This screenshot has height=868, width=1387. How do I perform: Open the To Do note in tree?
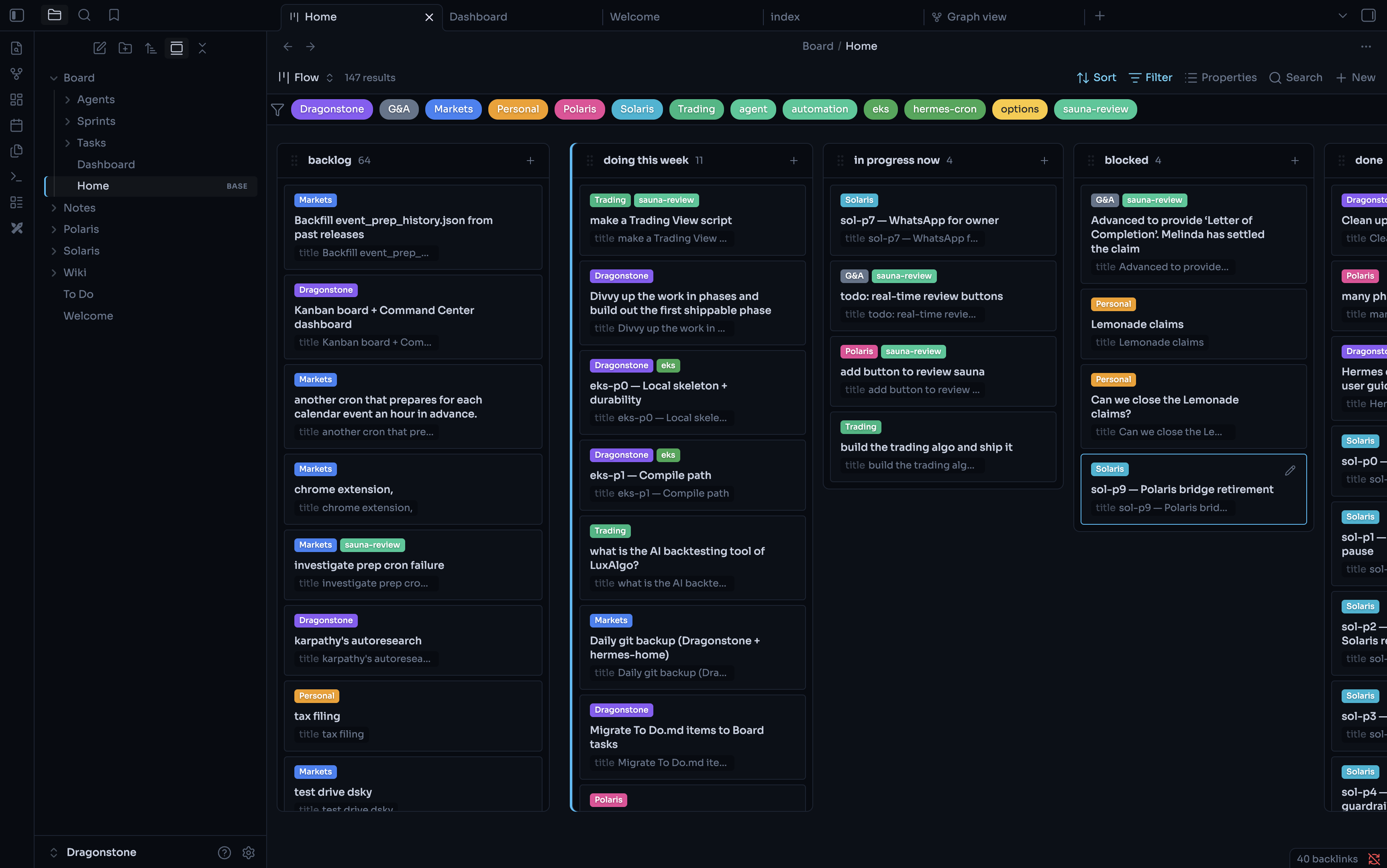78,295
